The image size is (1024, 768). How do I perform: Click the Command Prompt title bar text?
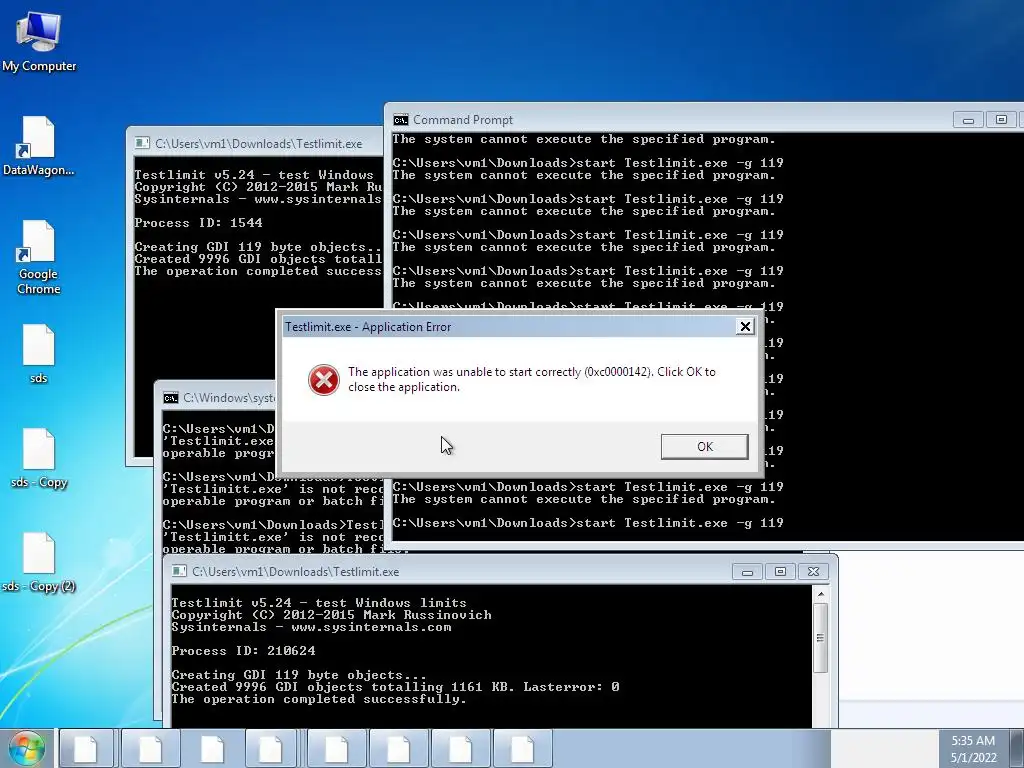462,120
